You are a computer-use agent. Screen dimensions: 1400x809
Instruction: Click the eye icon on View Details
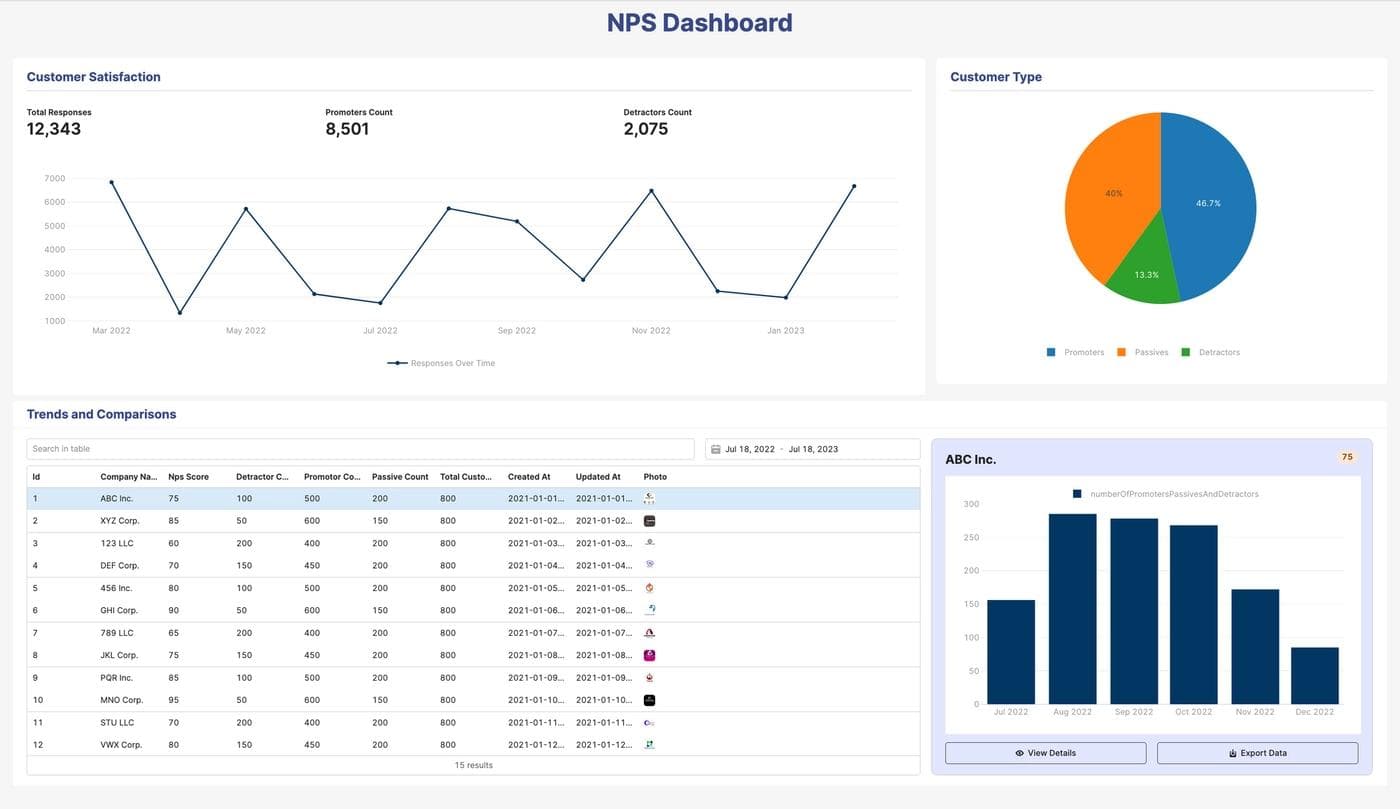click(x=1018, y=752)
